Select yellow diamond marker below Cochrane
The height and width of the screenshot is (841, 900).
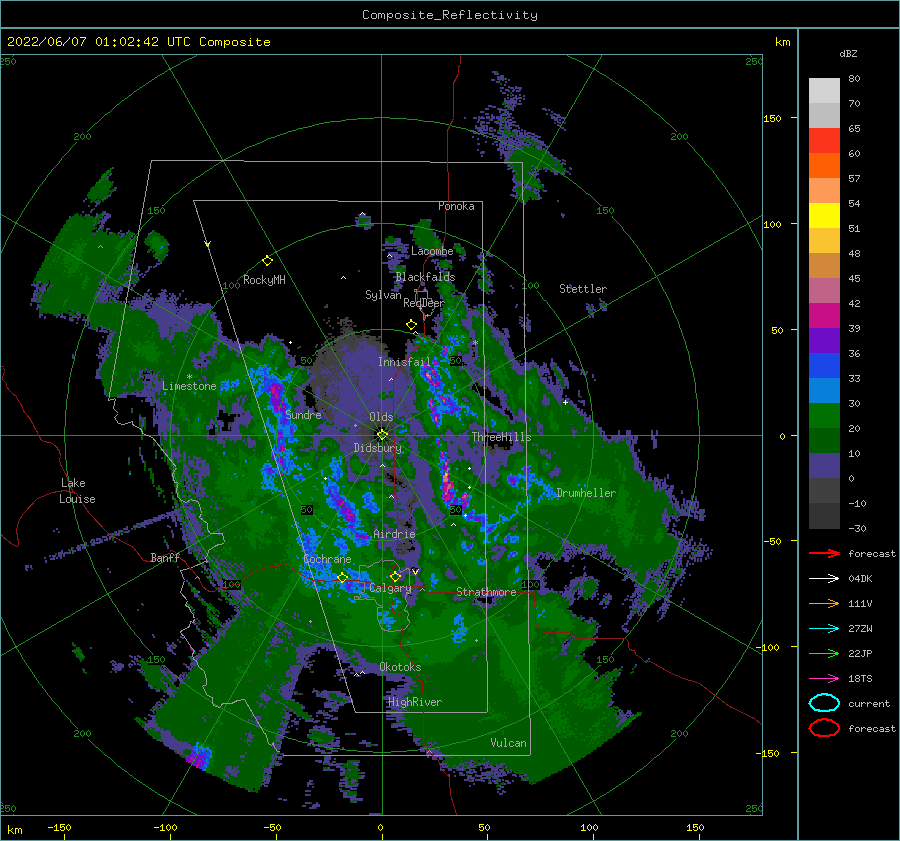coord(343,577)
